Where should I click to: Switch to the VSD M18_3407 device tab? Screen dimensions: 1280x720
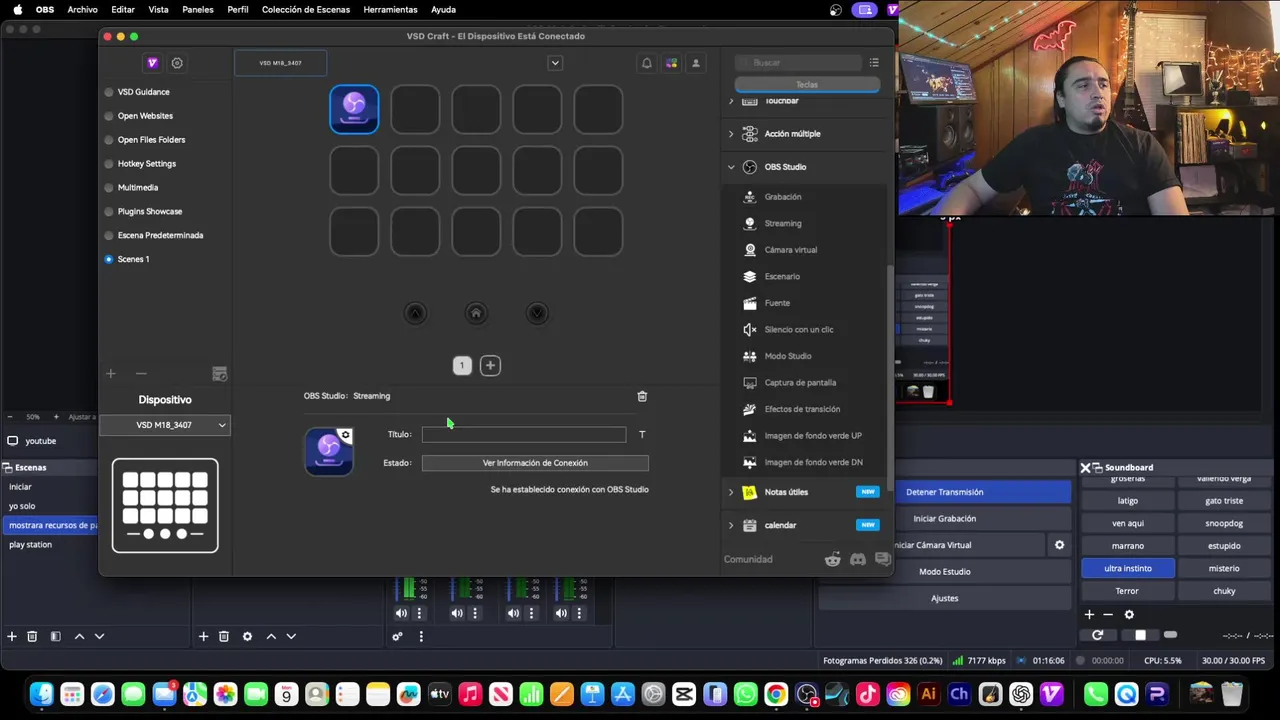[280, 63]
